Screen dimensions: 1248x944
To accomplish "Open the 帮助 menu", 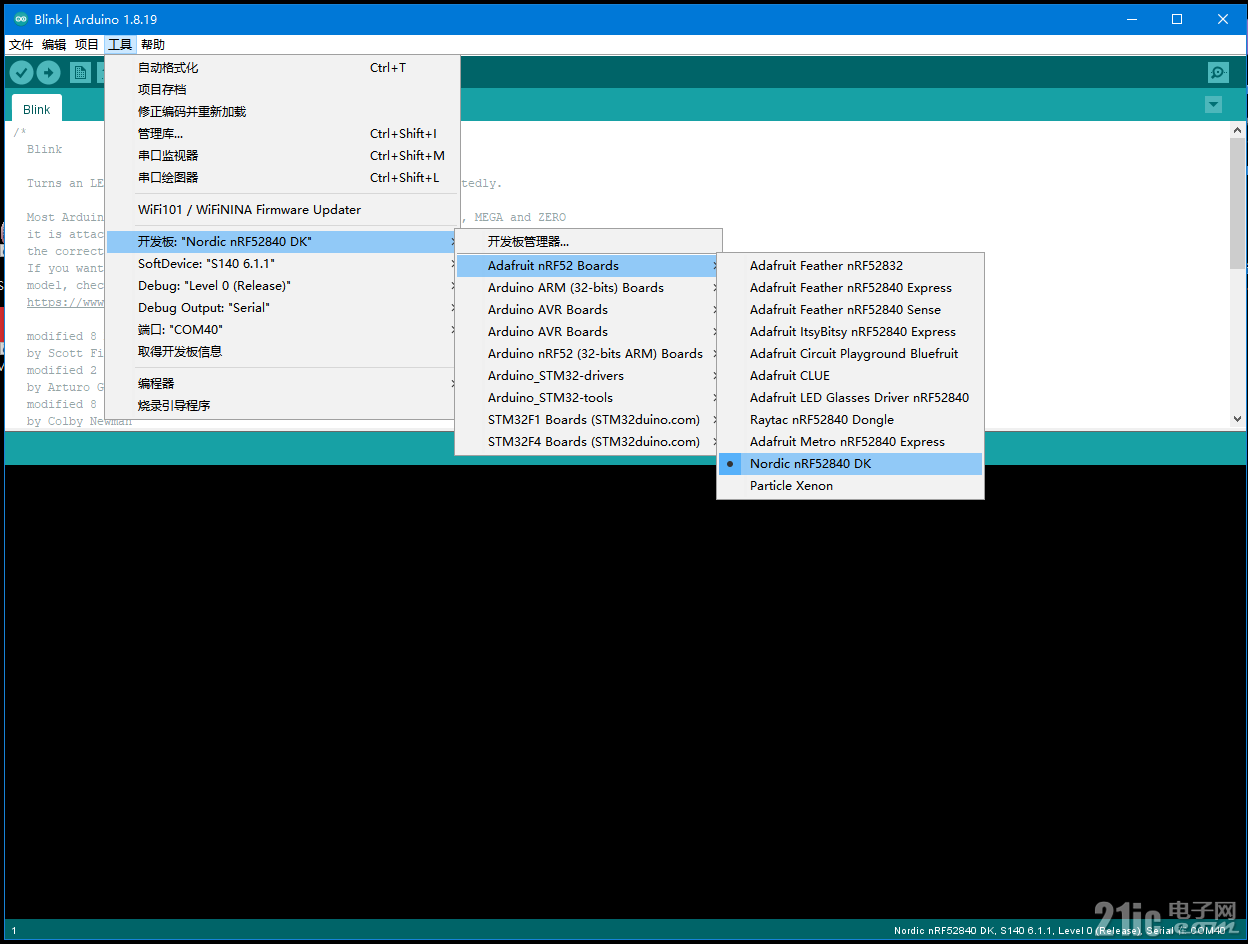I will 153,45.
